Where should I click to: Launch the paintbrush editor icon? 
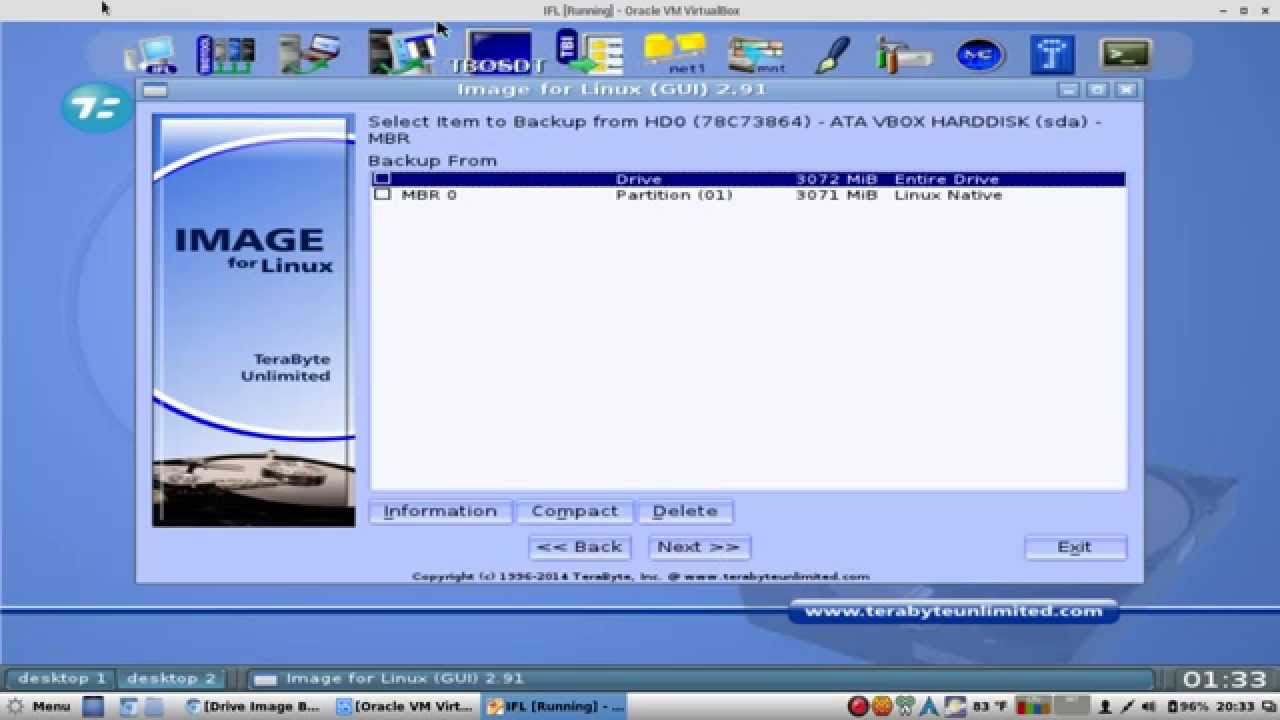click(831, 55)
